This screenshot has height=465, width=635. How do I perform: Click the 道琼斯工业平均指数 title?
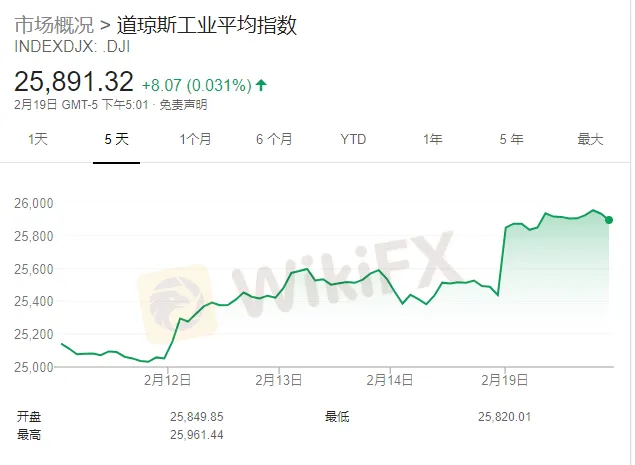pos(206,25)
